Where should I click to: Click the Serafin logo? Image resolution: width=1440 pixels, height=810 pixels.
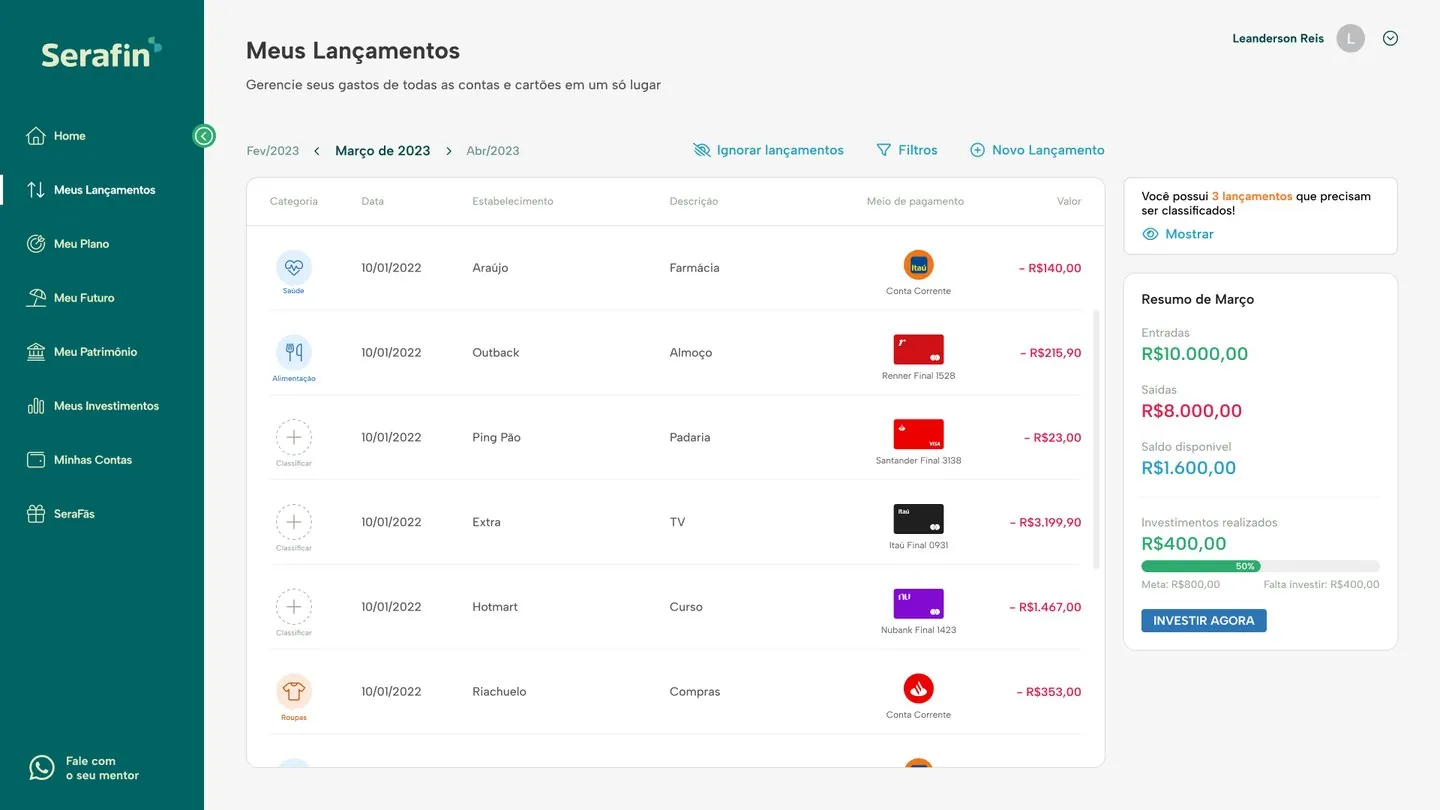[x=101, y=53]
